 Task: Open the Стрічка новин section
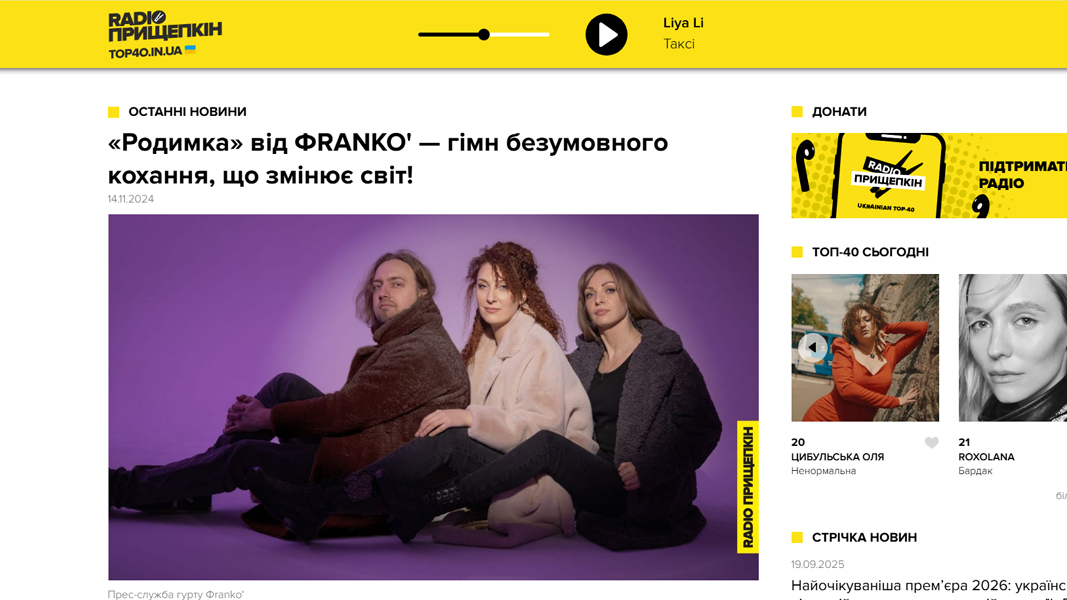click(x=864, y=537)
